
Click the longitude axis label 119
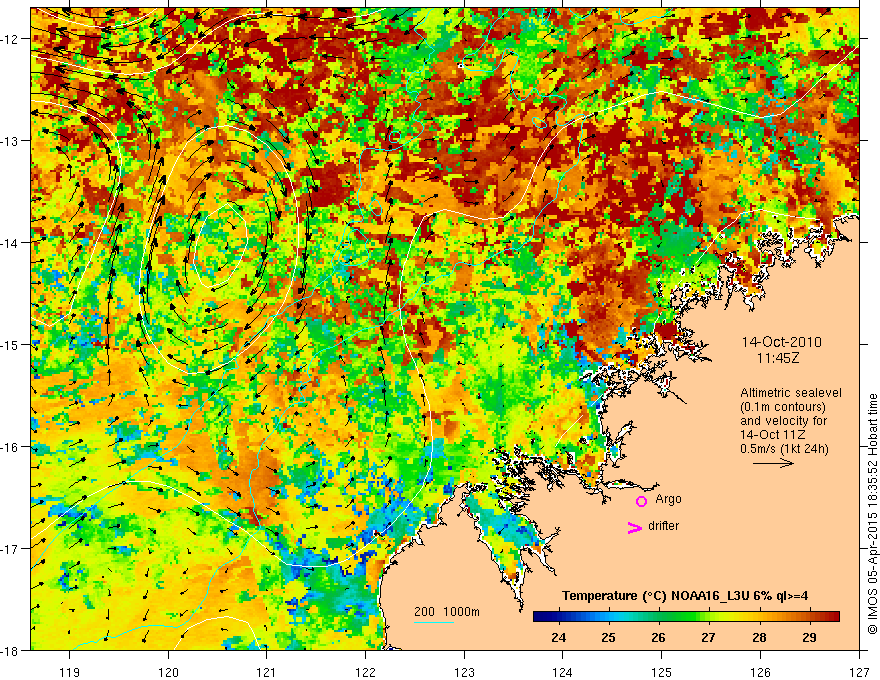coord(70,672)
